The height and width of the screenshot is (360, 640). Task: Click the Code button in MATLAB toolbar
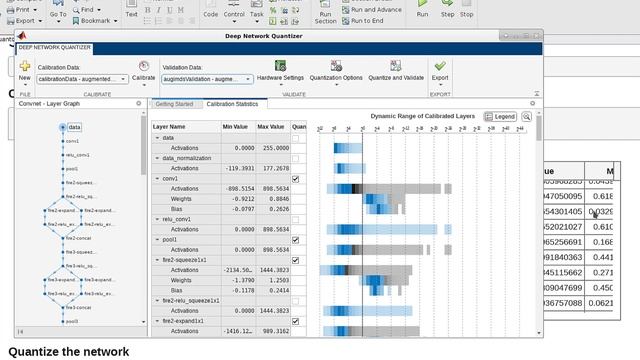(211, 9)
